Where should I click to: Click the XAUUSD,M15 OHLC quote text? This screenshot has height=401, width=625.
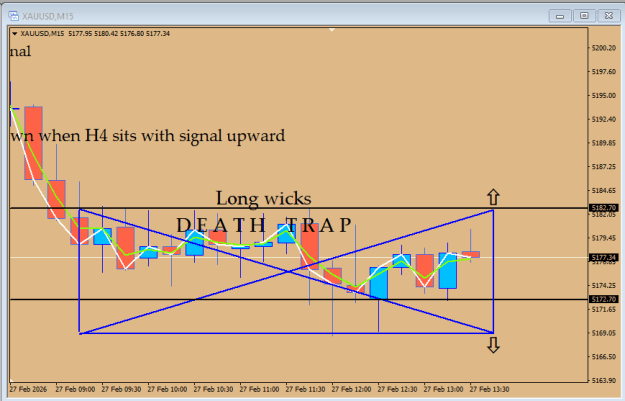[95, 34]
